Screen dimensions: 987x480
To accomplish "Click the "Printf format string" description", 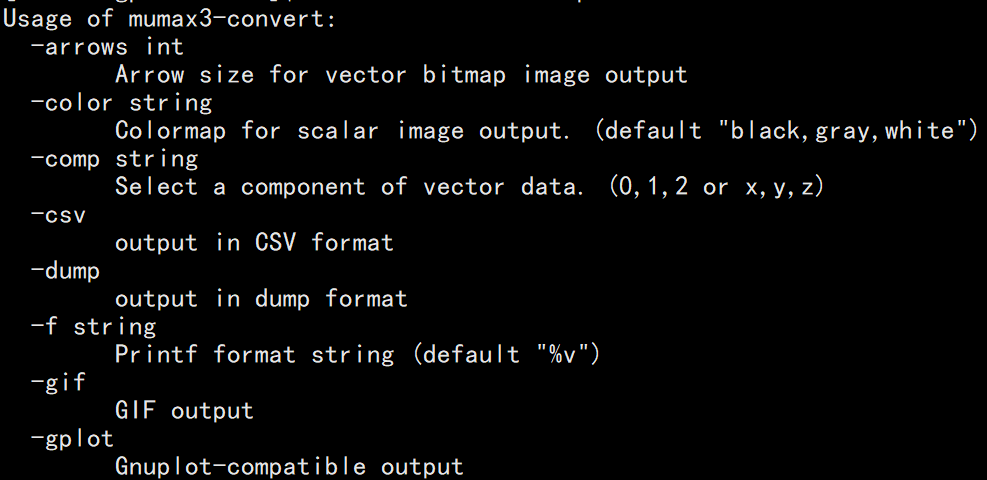I will click(254, 355).
